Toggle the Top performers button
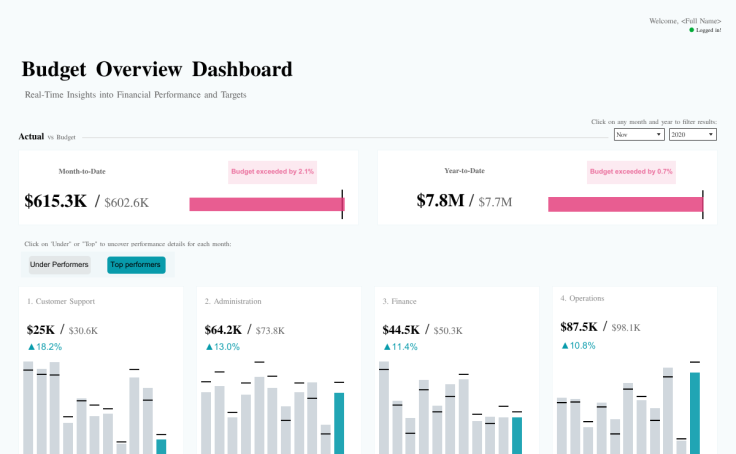The height and width of the screenshot is (454, 736). pyautogui.click(x=136, y=265)
